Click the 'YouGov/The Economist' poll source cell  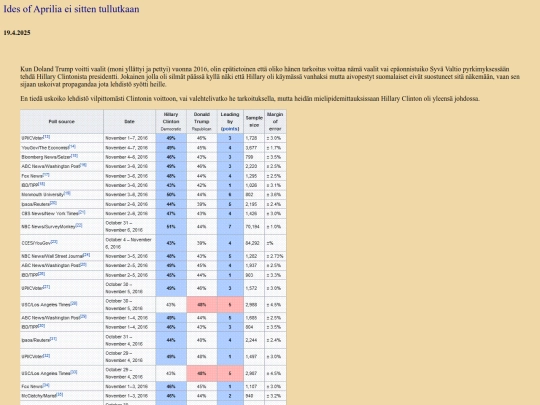click(62, 147)
